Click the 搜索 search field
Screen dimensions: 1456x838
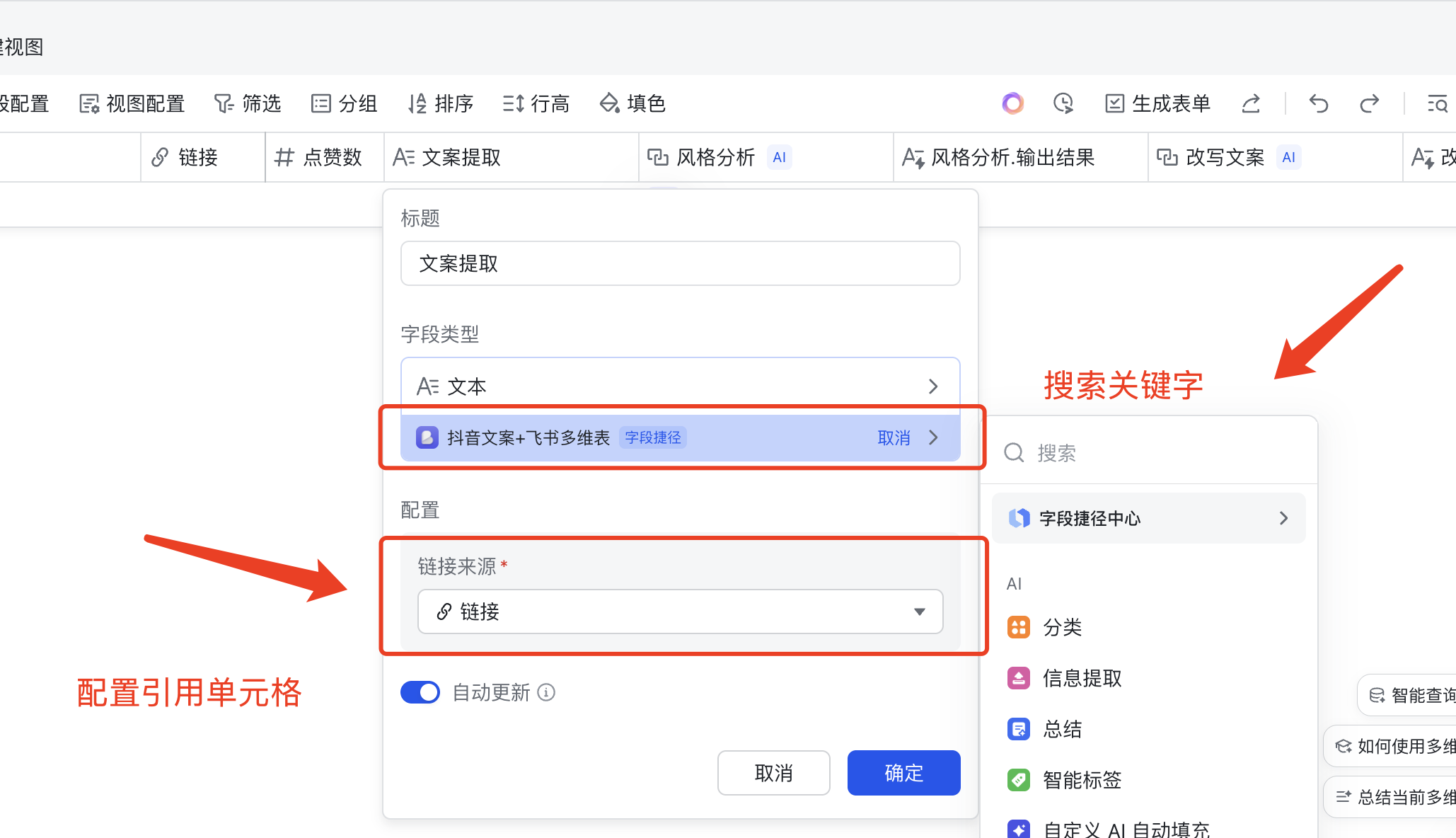coord(1149,453)
